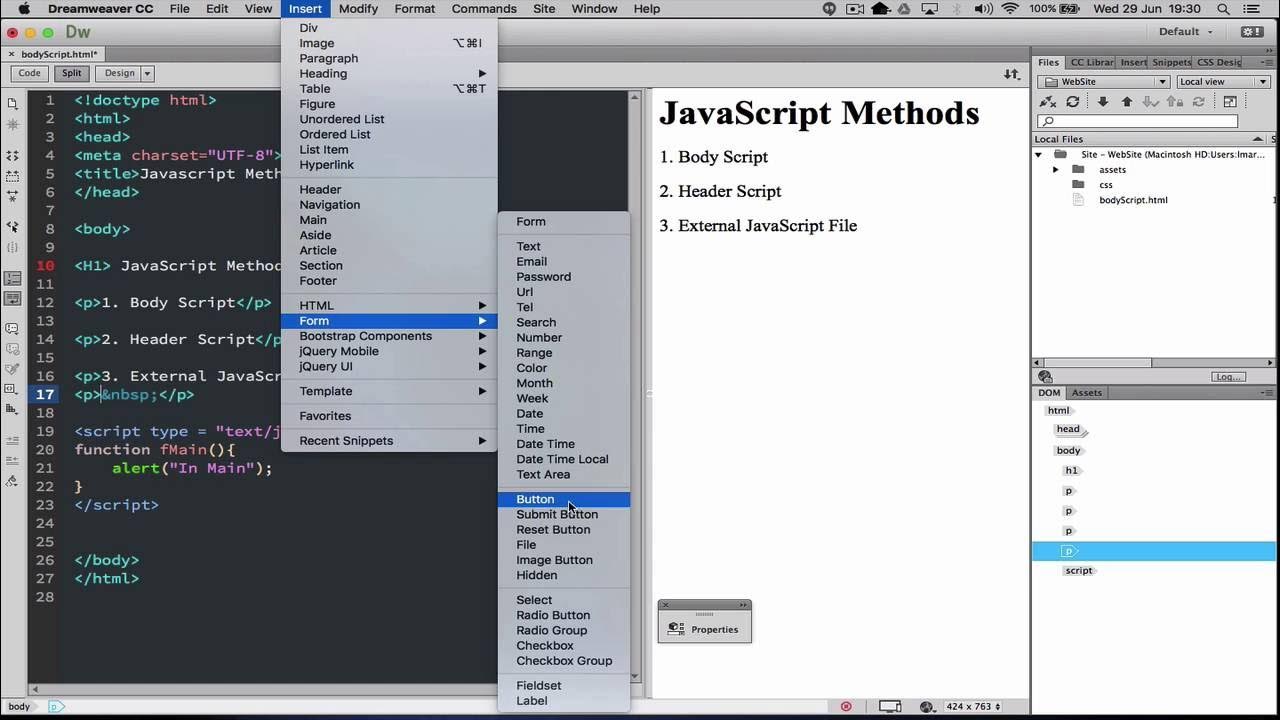Select the css folder in Local Files
Screen dimensions: 1280x720
click(x=1105, y=185)
